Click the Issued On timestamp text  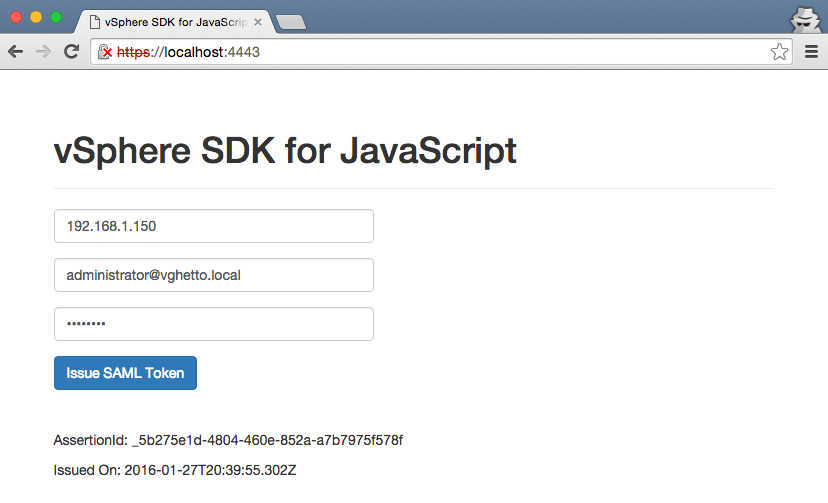point(175,470)
